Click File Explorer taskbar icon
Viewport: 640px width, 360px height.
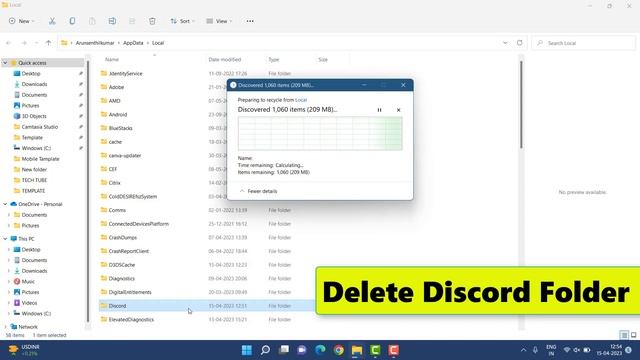(357, 350)
